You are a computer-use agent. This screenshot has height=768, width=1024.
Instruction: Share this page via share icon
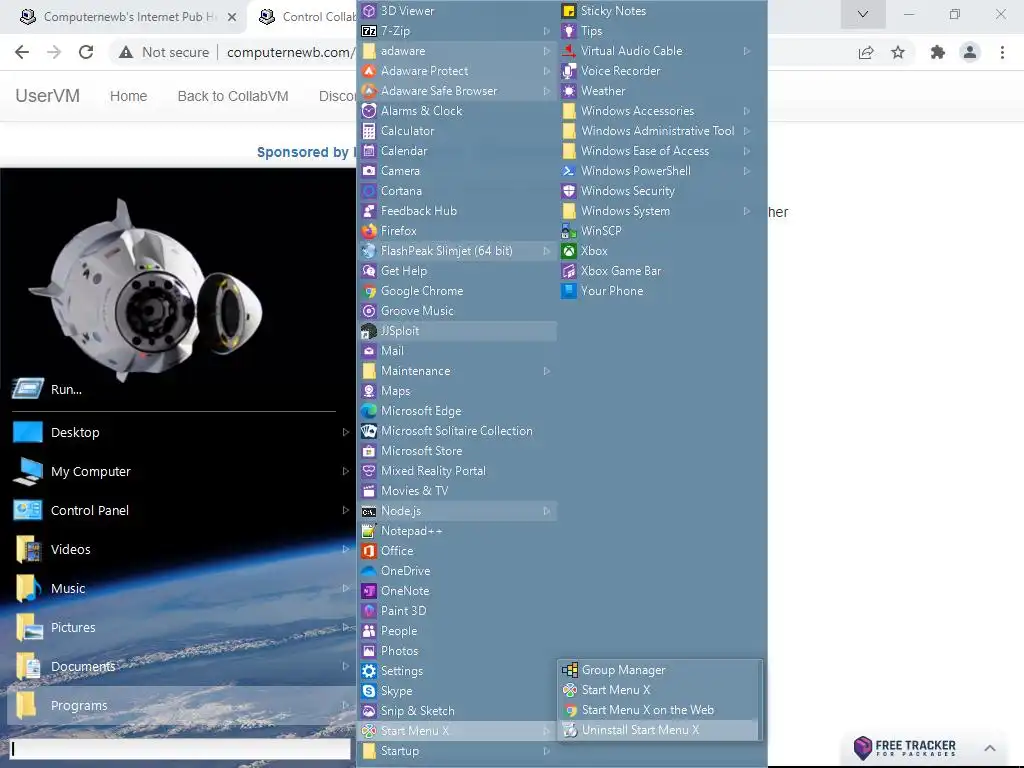pos(866,52)
